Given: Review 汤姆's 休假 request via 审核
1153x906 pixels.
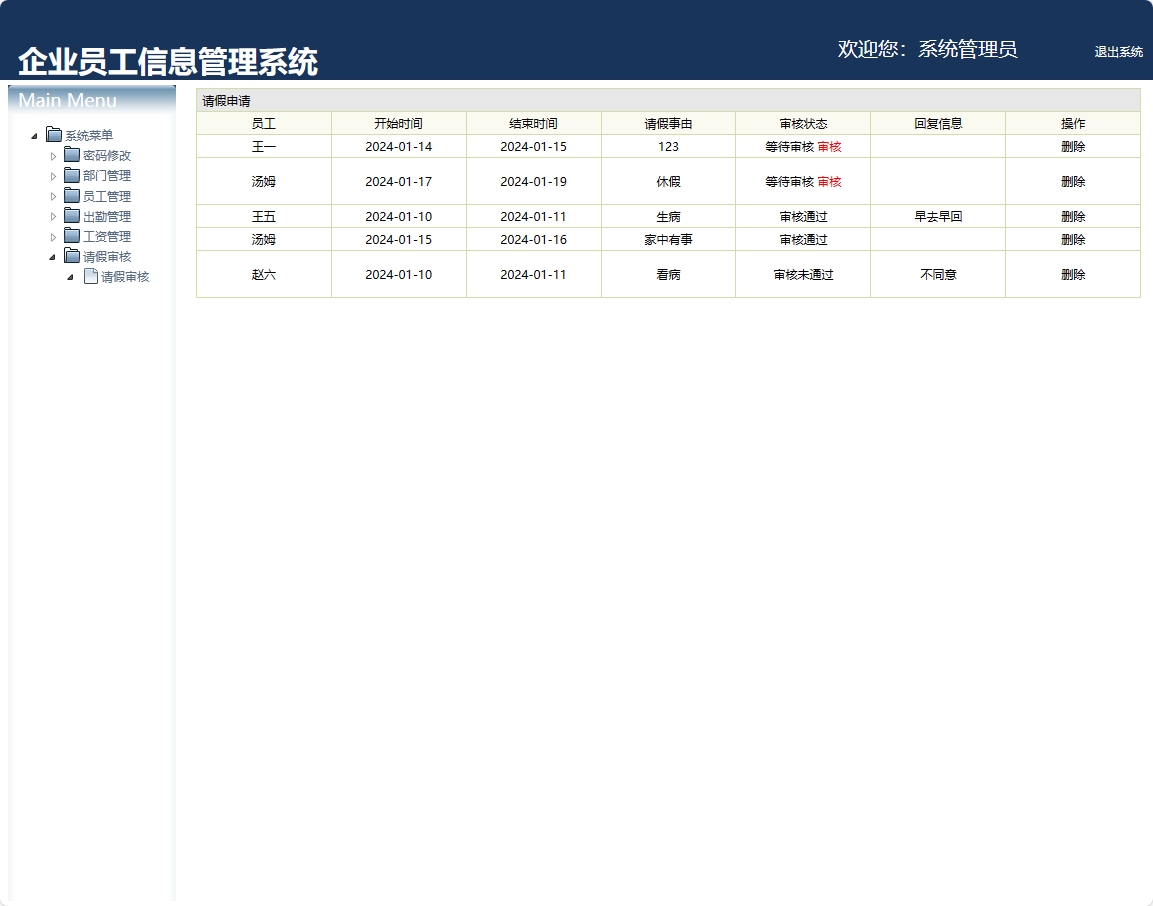Looking at the screenshot, I should 829,182.
